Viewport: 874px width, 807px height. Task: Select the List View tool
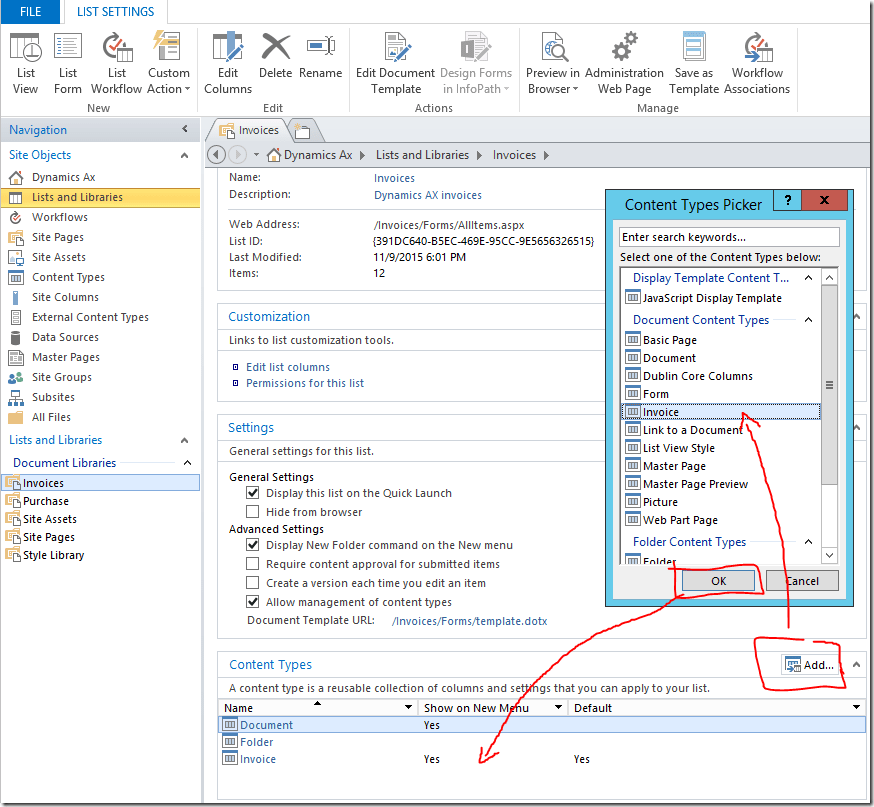pos(25,60)
